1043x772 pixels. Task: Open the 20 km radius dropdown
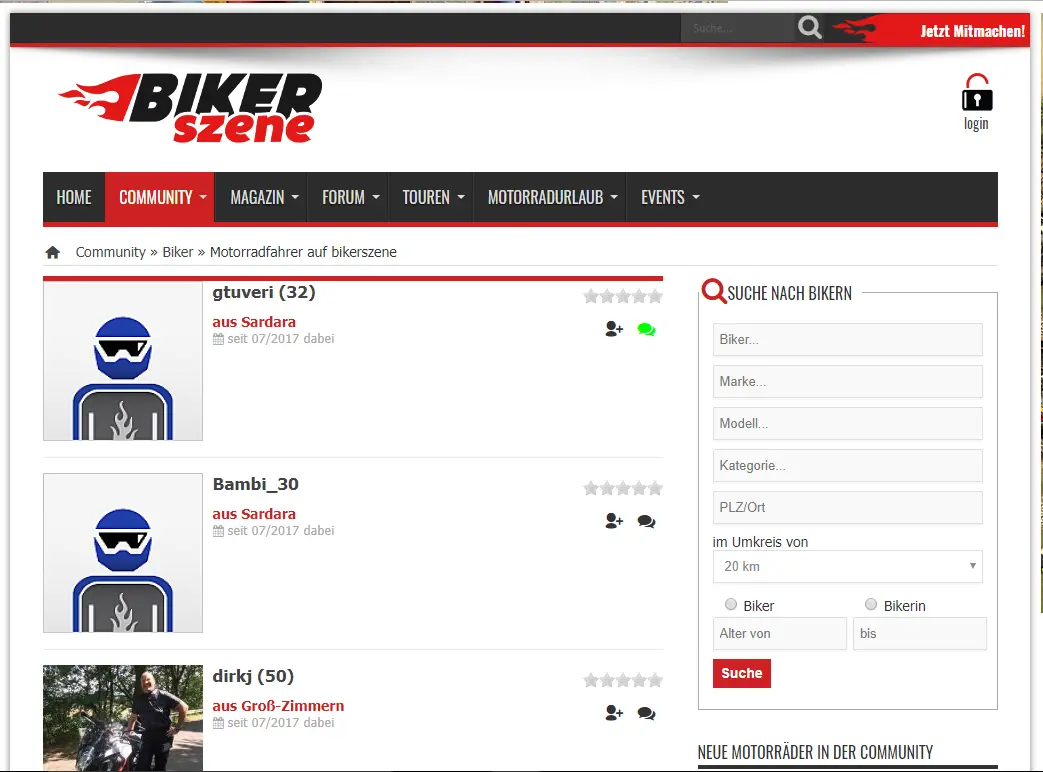pyautogui.click(x=847, y=566)
